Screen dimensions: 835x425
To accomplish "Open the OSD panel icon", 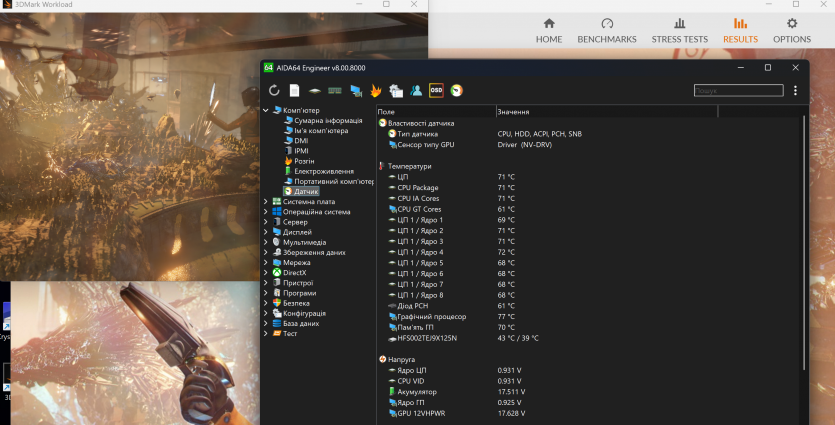I will [436, 91].
